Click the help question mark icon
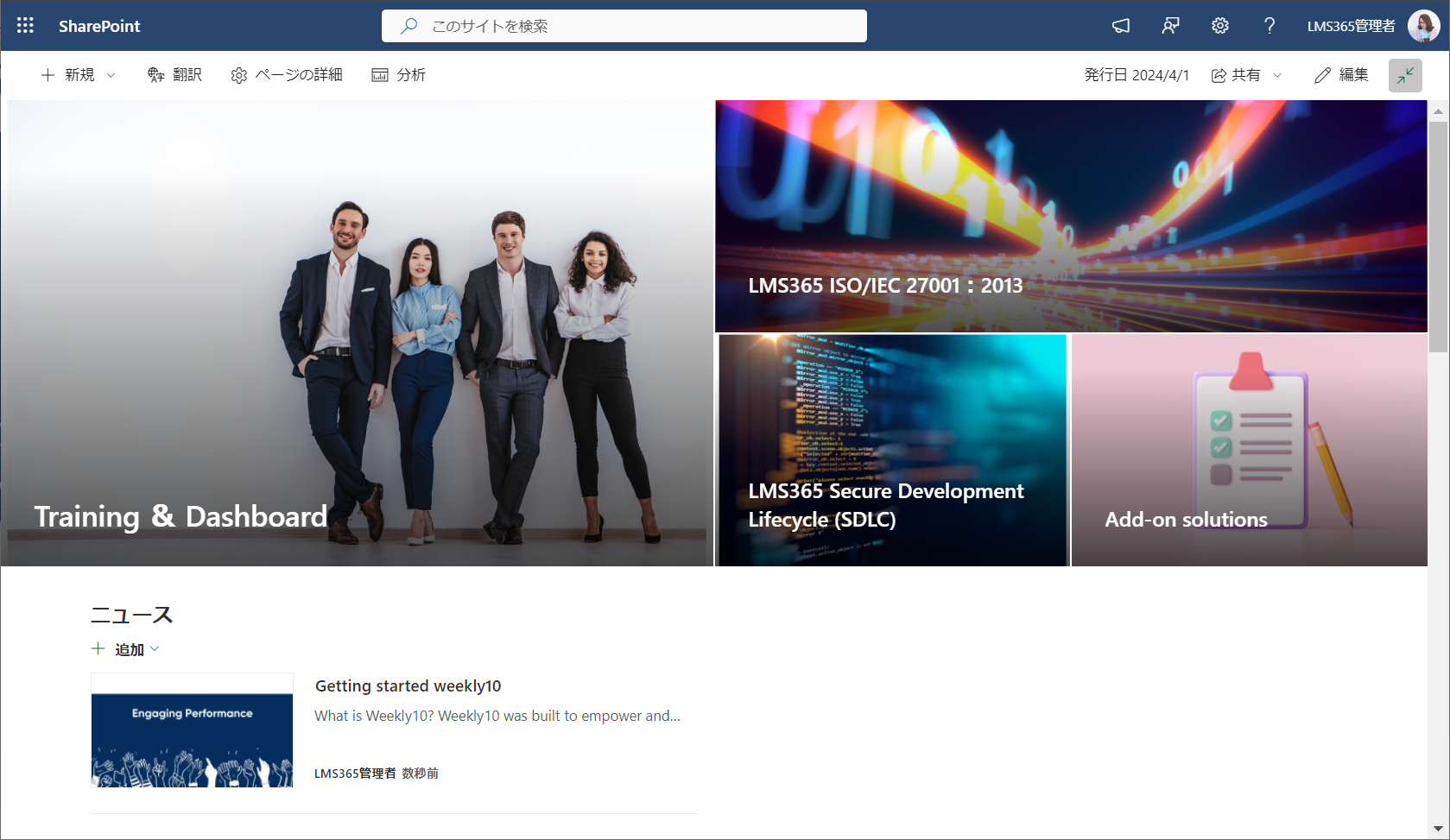This screenshot has height=840, width=1450. point(1269,26)
